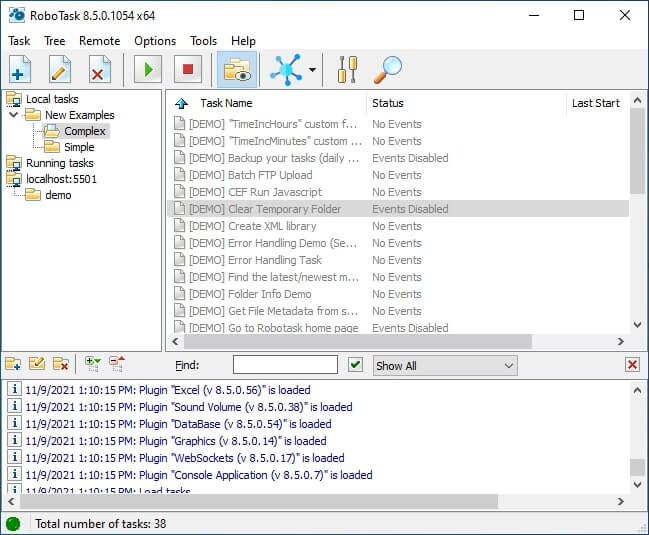Open the Remote menu
This screenshot has width=649, height=535.
point(99,41)
